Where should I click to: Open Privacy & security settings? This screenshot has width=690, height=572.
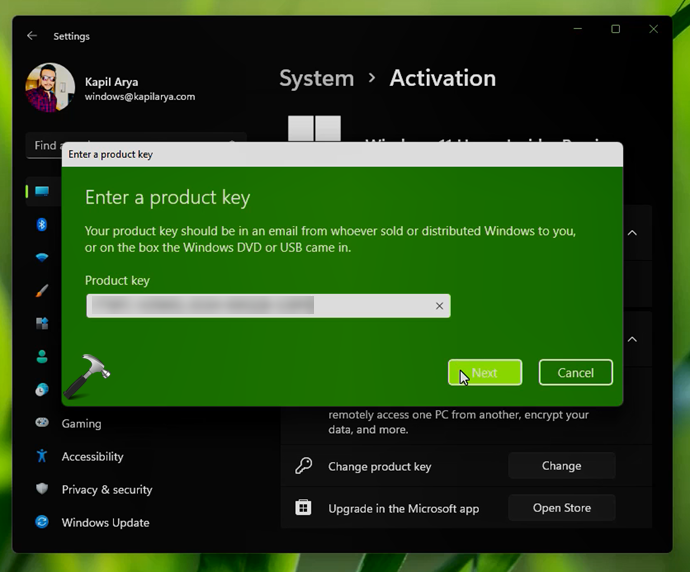[x=106, y=490]
